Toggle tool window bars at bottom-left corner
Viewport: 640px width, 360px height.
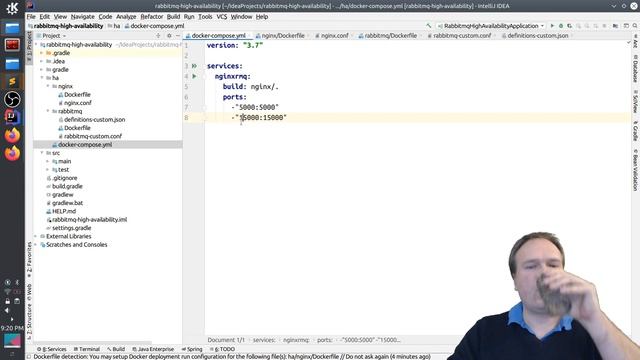(x=29, y=356)
